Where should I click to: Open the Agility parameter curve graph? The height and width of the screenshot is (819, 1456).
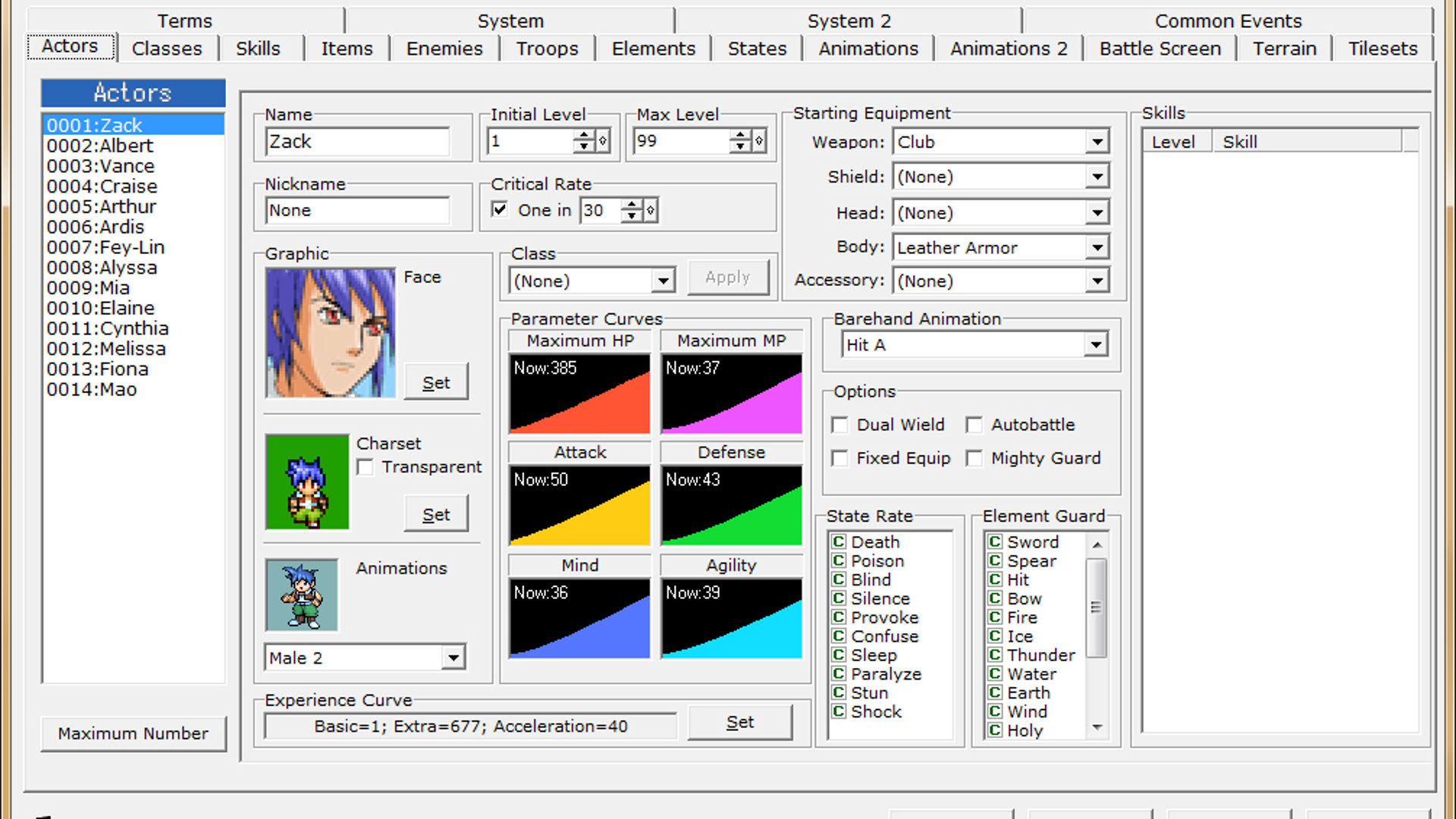point(732,618)
